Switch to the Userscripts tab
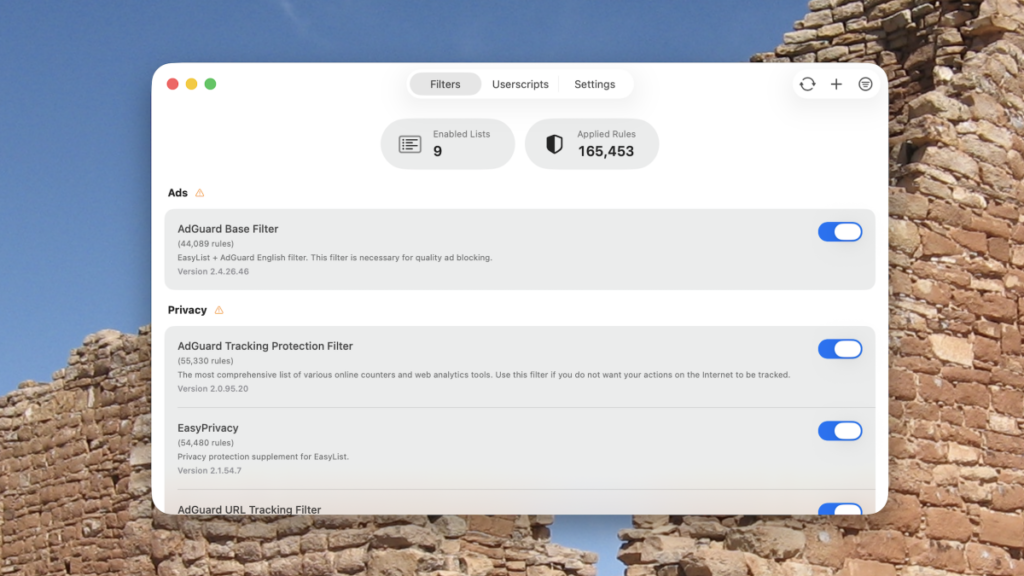Viewport: 1024px width, 576px height. click(x=520, y=84)
